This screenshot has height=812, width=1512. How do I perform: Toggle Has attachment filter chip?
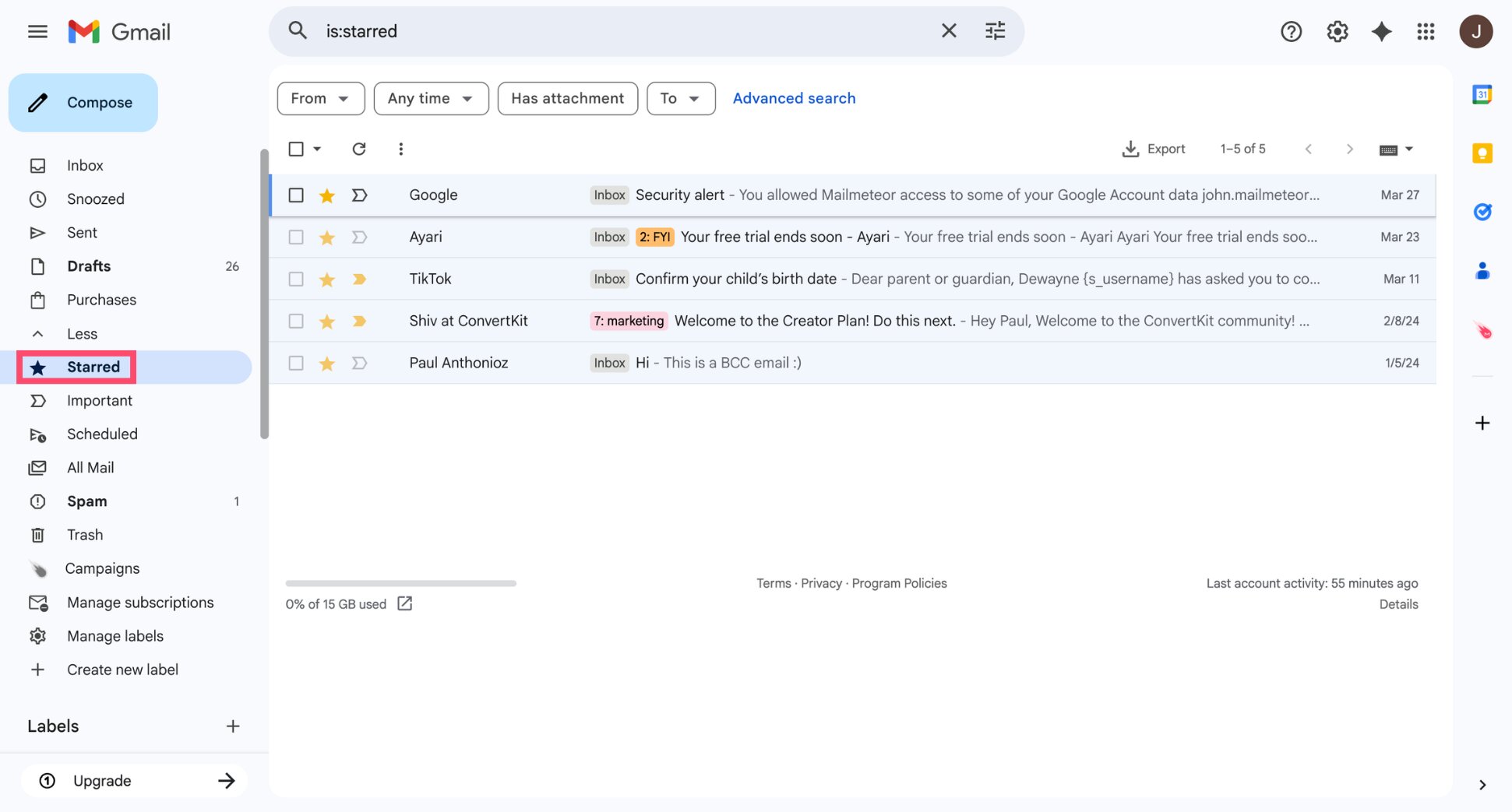click(567, 99)
